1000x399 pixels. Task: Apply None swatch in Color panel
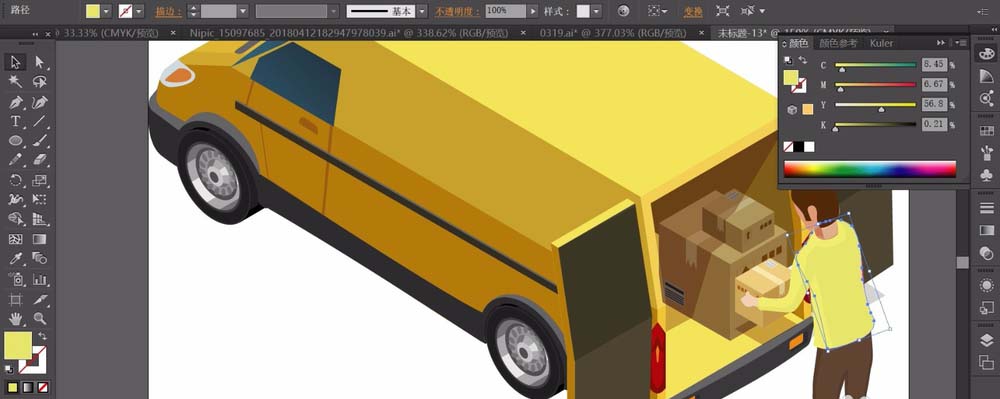(x=788, y=147)
